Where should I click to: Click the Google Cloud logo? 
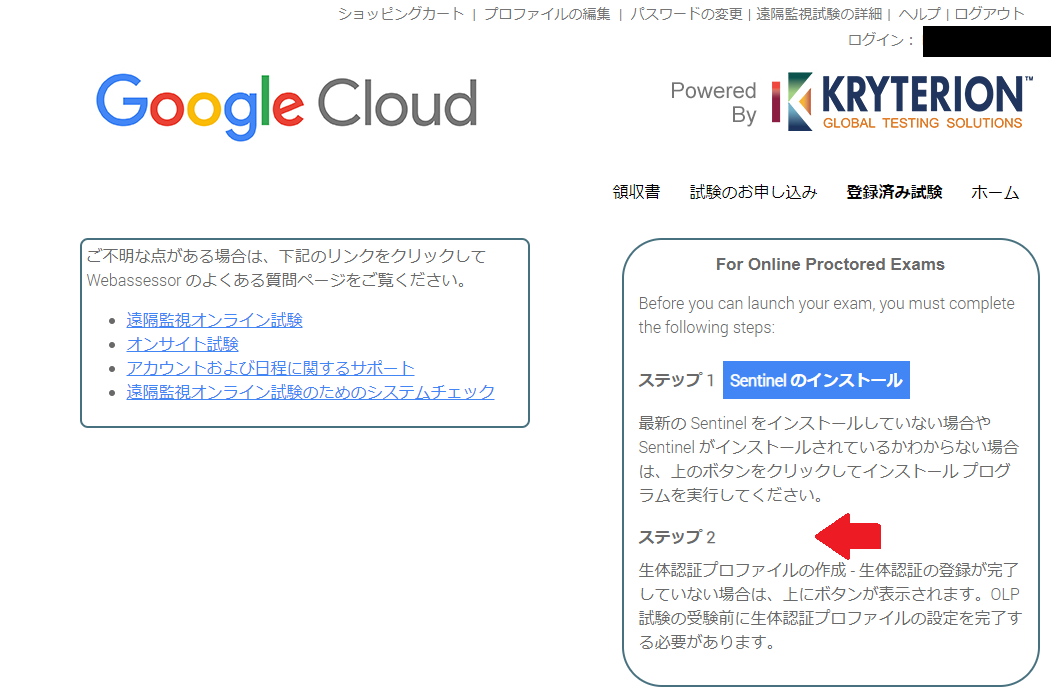pyautogui.click(x=287, y=106)
